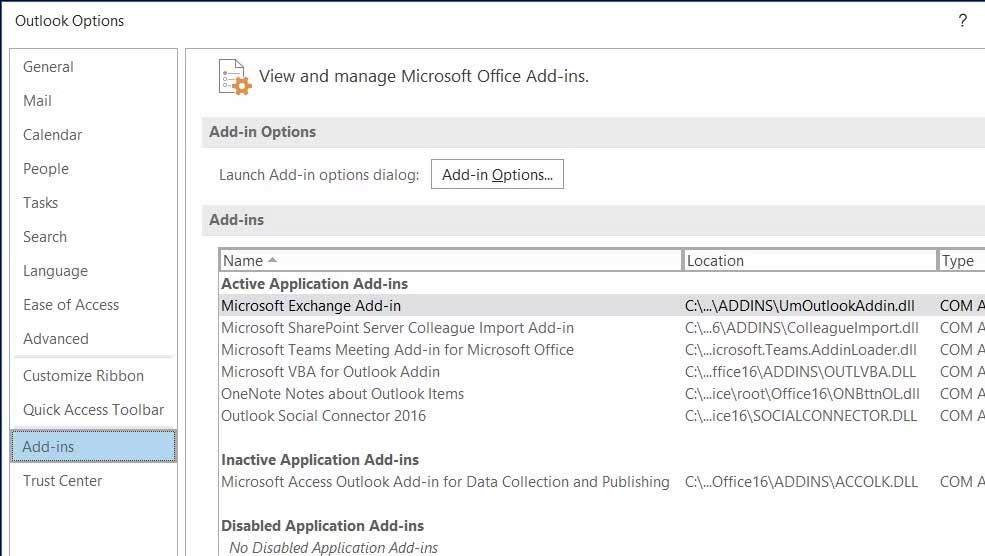Open Search options
This screenshot has width=985, height=556.
point(45,236)
